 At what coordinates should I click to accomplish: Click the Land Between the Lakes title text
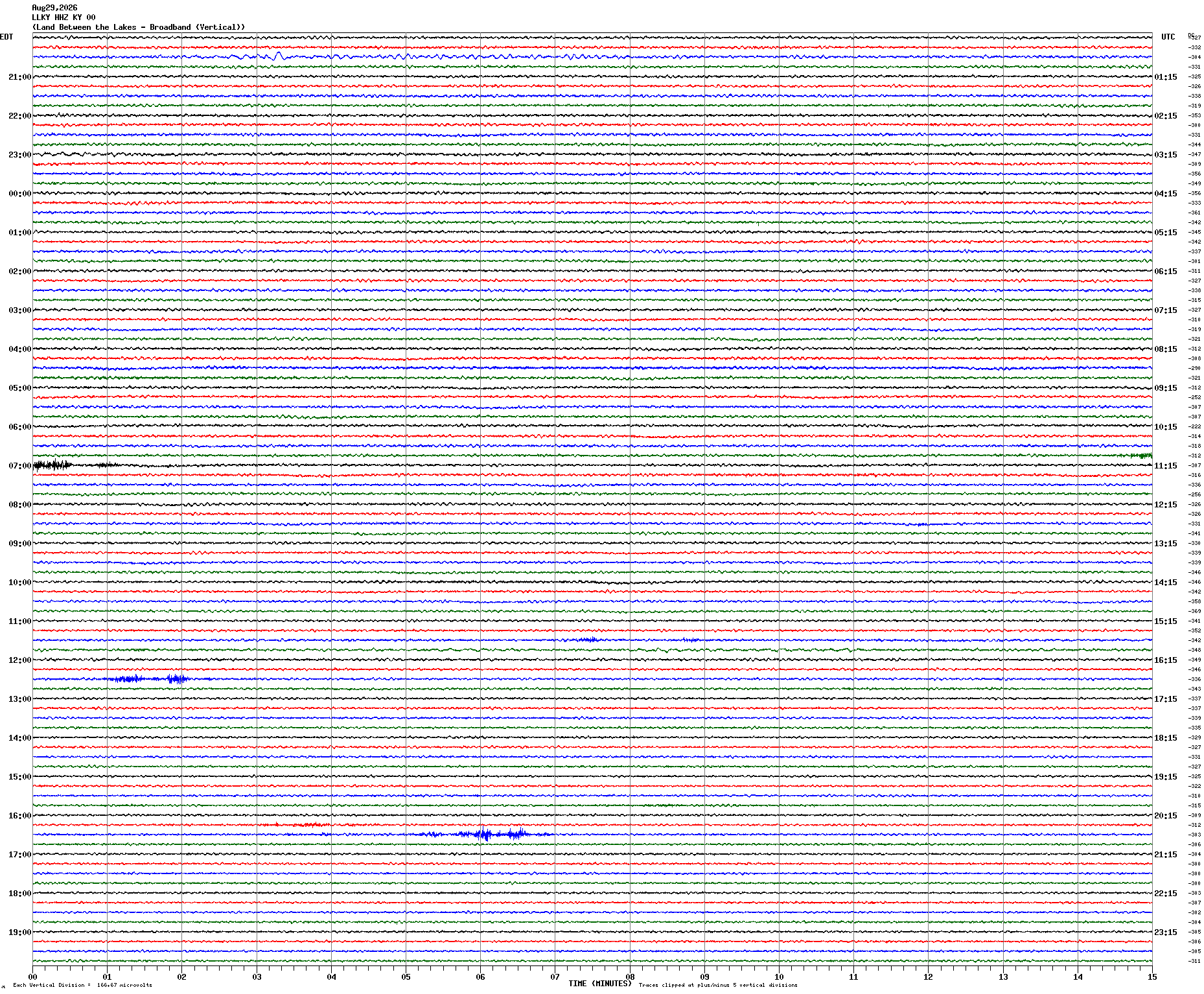[x=139, y=27]
